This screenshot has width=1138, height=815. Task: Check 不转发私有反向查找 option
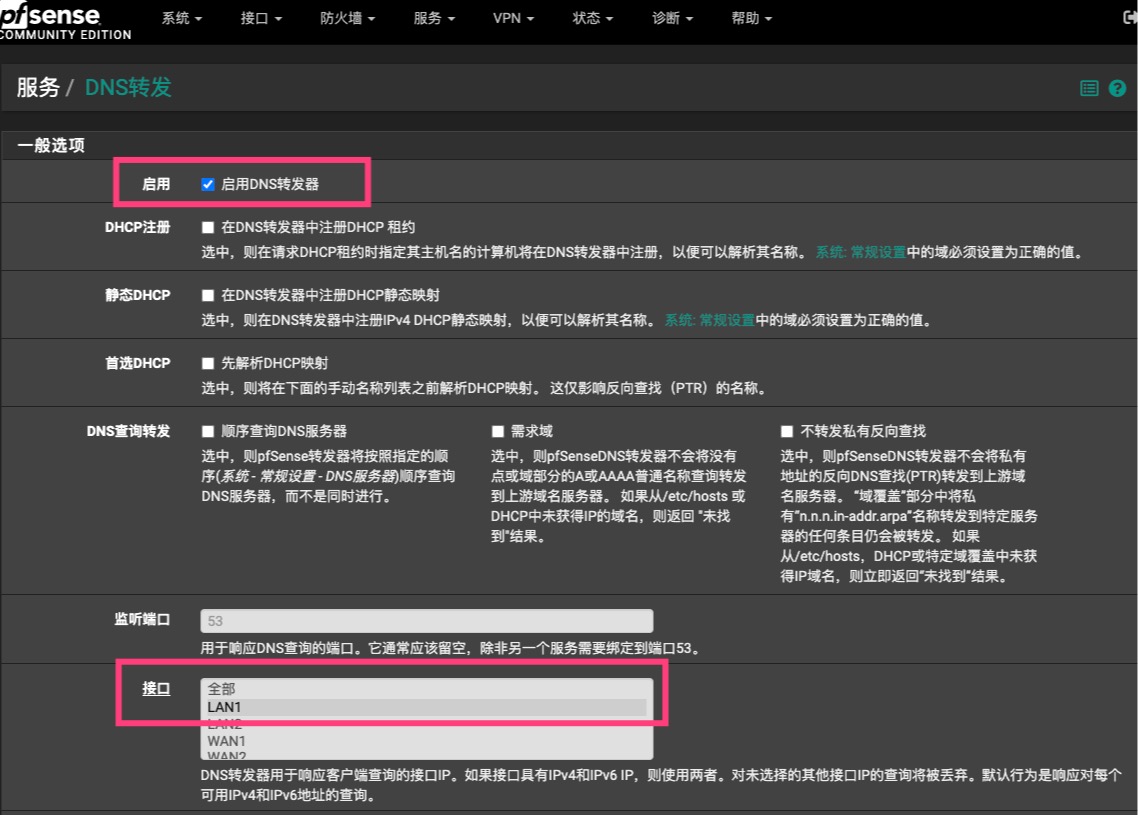pos(788,431)
